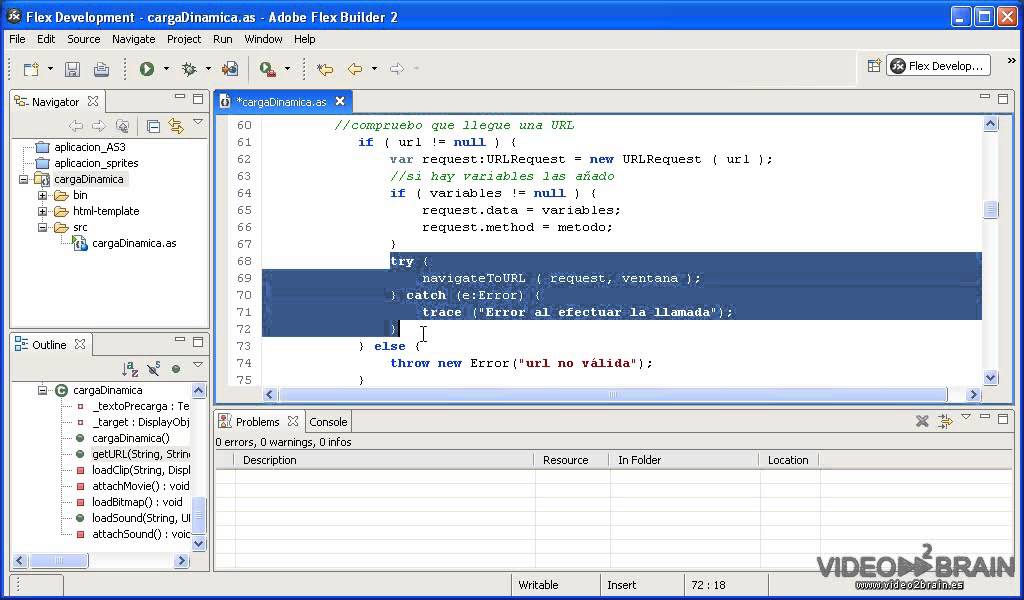Open Outline view menu triangle

[x=198, y=365]
